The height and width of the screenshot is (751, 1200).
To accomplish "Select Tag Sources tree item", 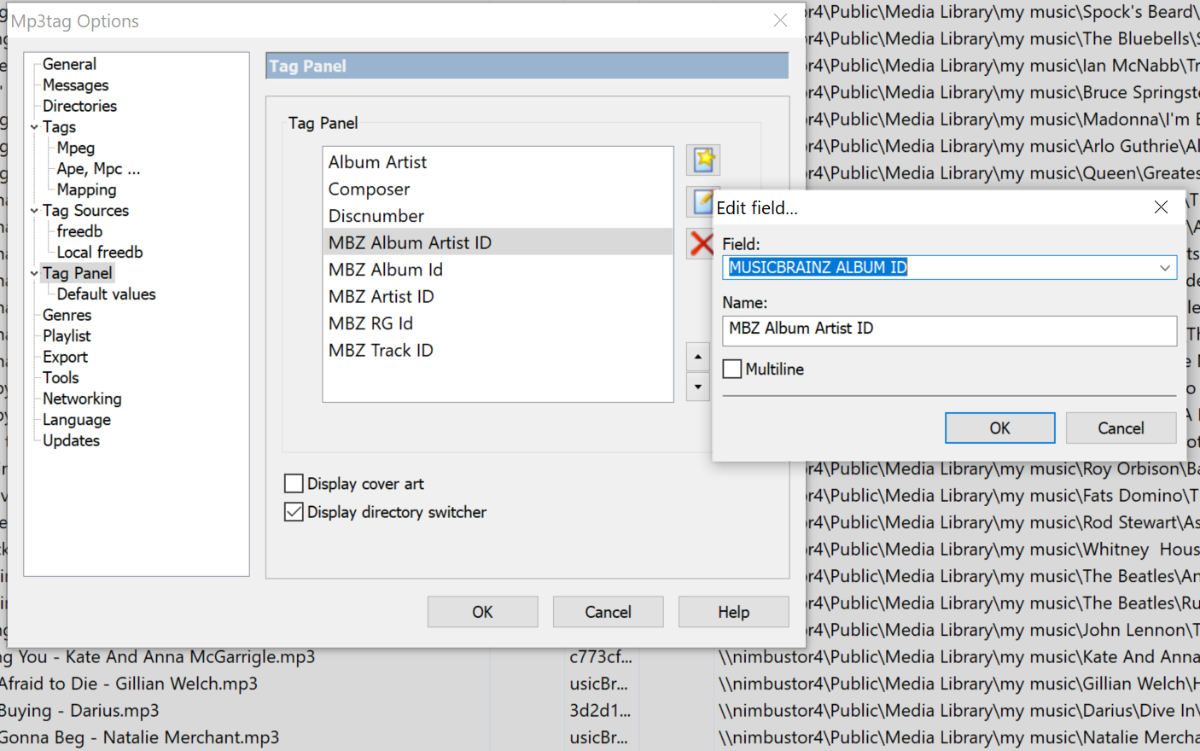I will (85, 211).
